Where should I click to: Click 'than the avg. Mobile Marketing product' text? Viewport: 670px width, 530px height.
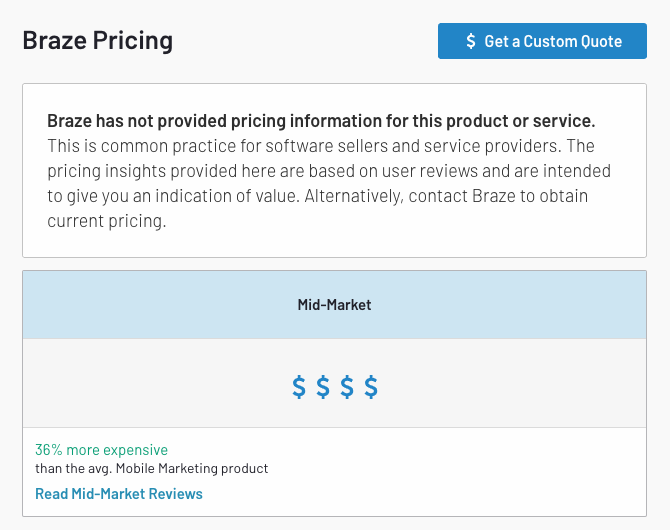(152, 468)
